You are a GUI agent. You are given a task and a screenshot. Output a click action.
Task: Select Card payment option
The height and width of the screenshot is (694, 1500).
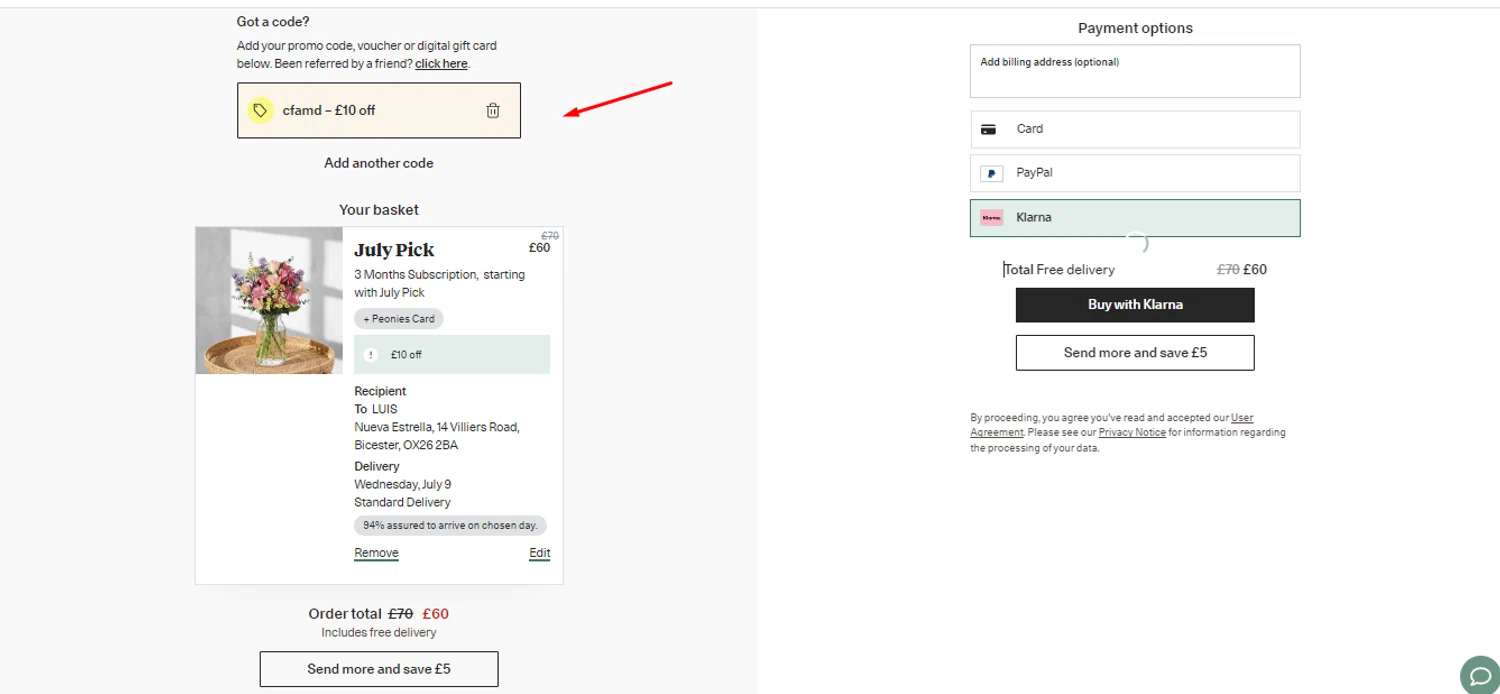point(1134,129)
